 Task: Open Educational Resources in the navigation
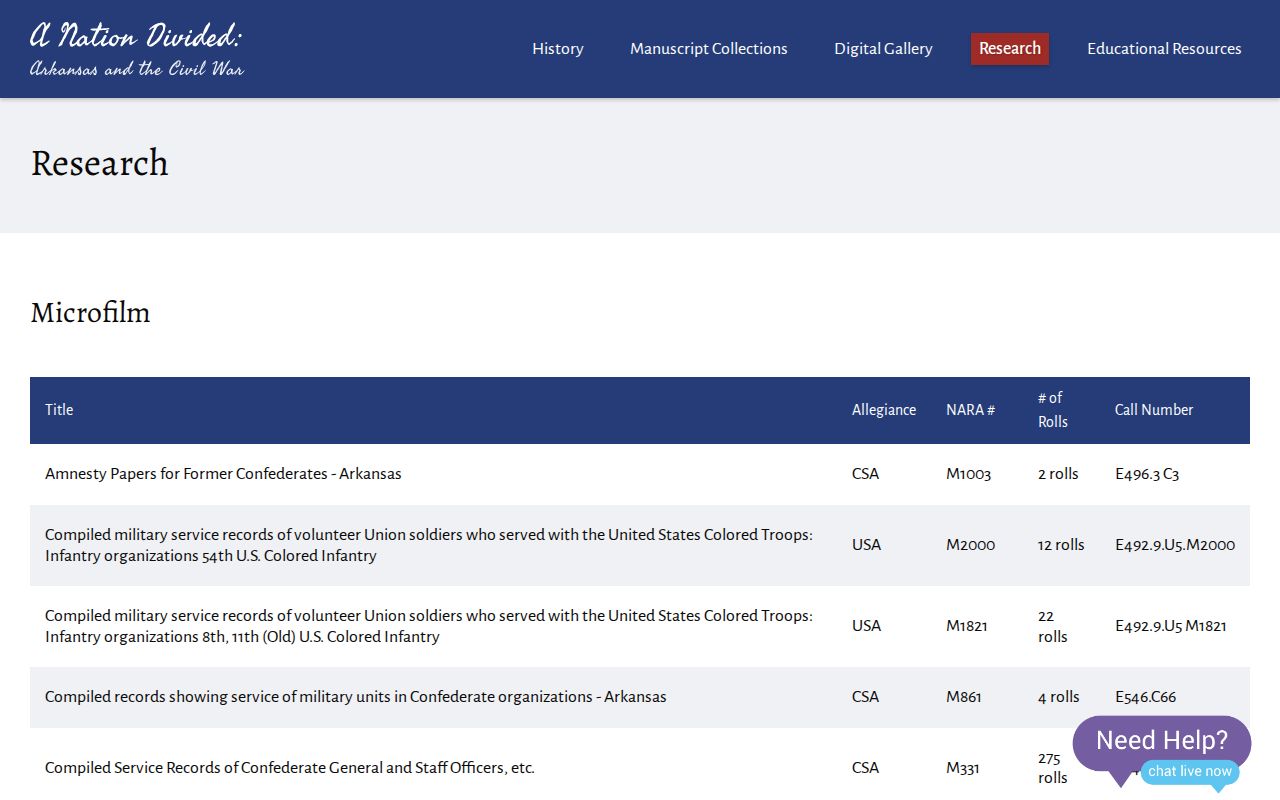point(1164,48)
